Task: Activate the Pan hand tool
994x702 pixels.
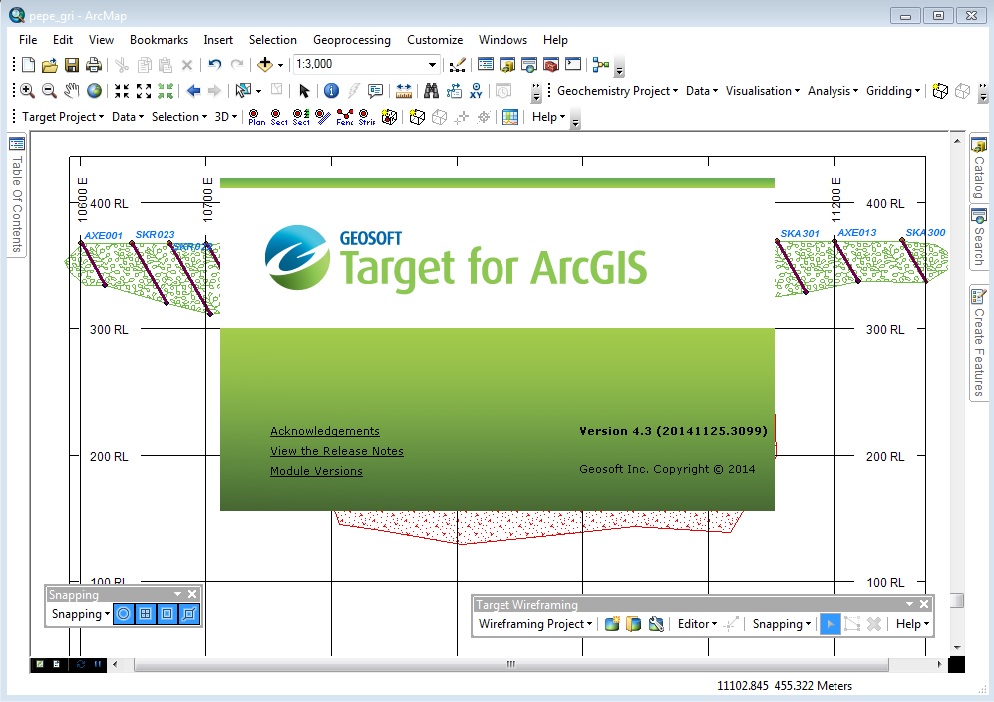Action: (72, 91)
